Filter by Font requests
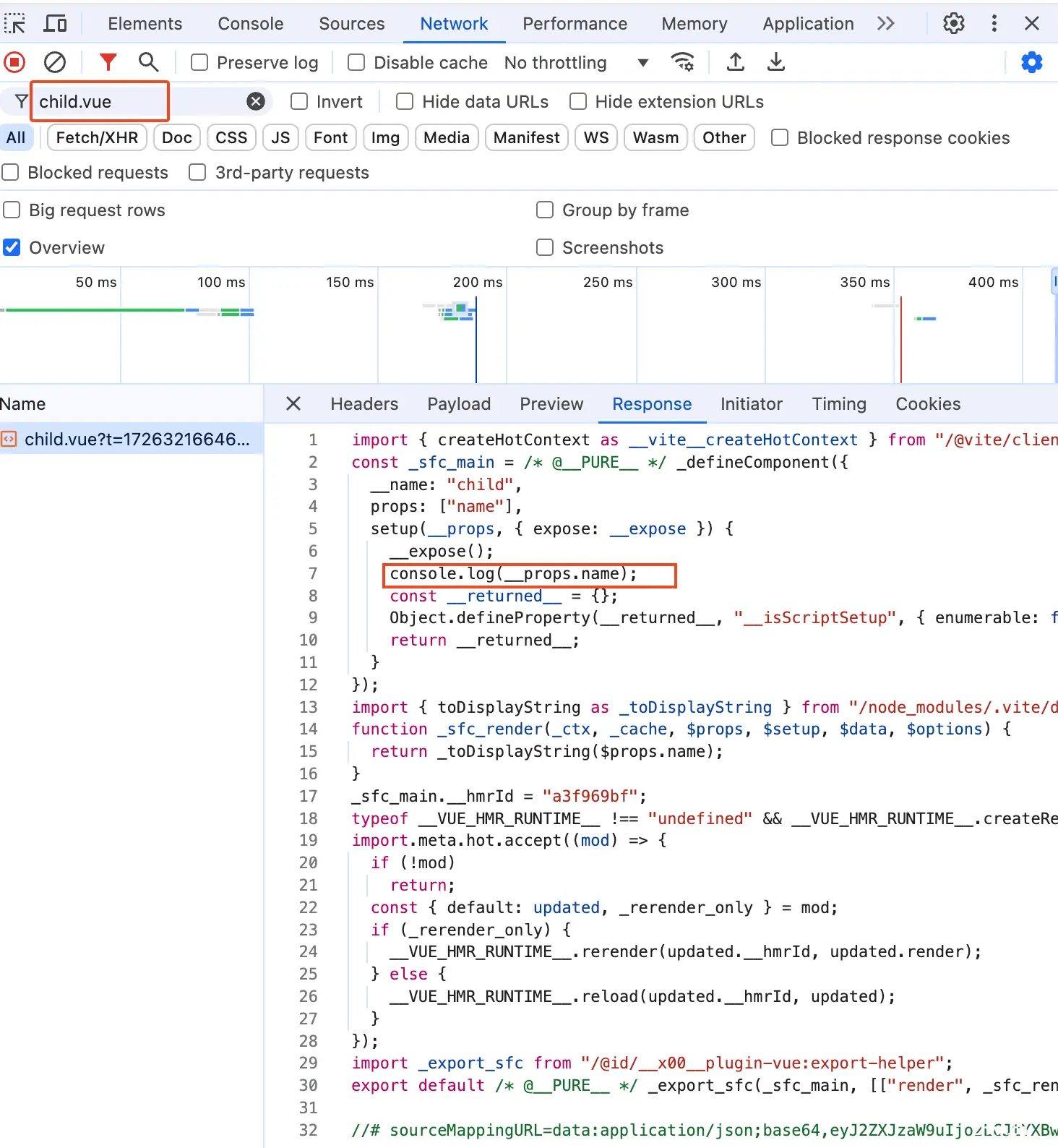This screenshot has width=1058, height=1148. coord(331,137)
